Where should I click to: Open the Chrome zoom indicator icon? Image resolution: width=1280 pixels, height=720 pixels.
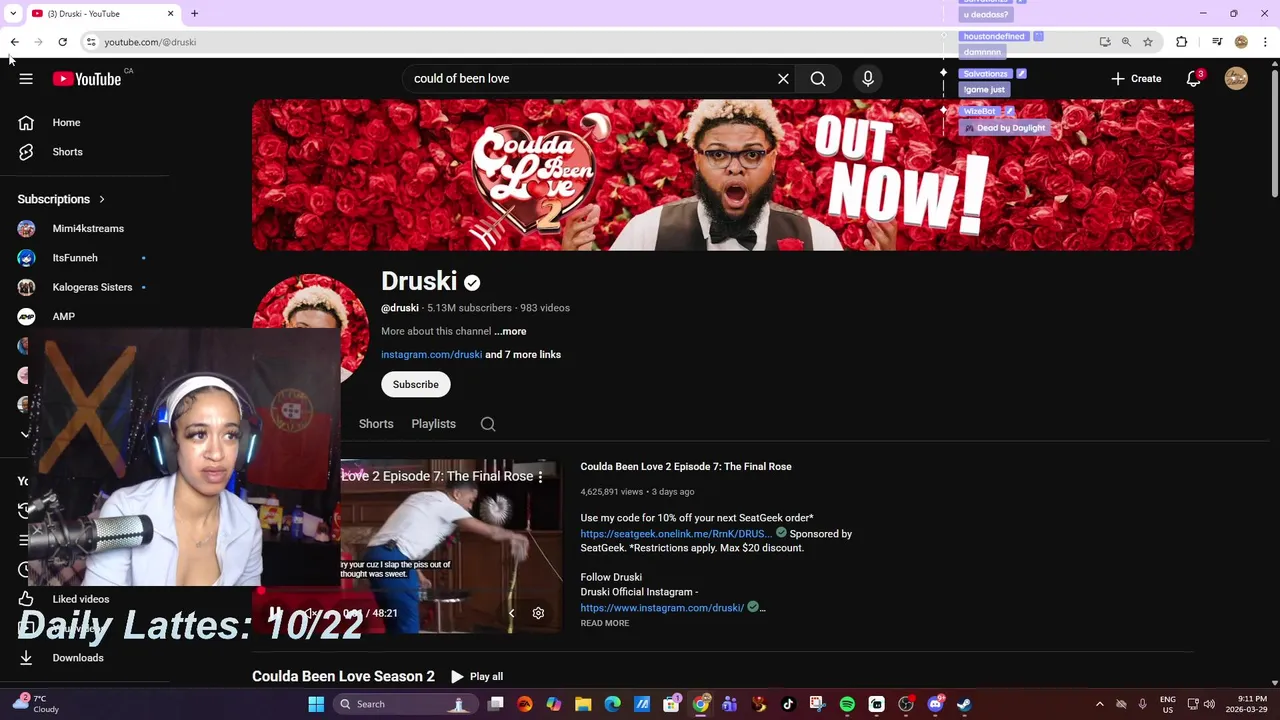tap(1126, 42)
